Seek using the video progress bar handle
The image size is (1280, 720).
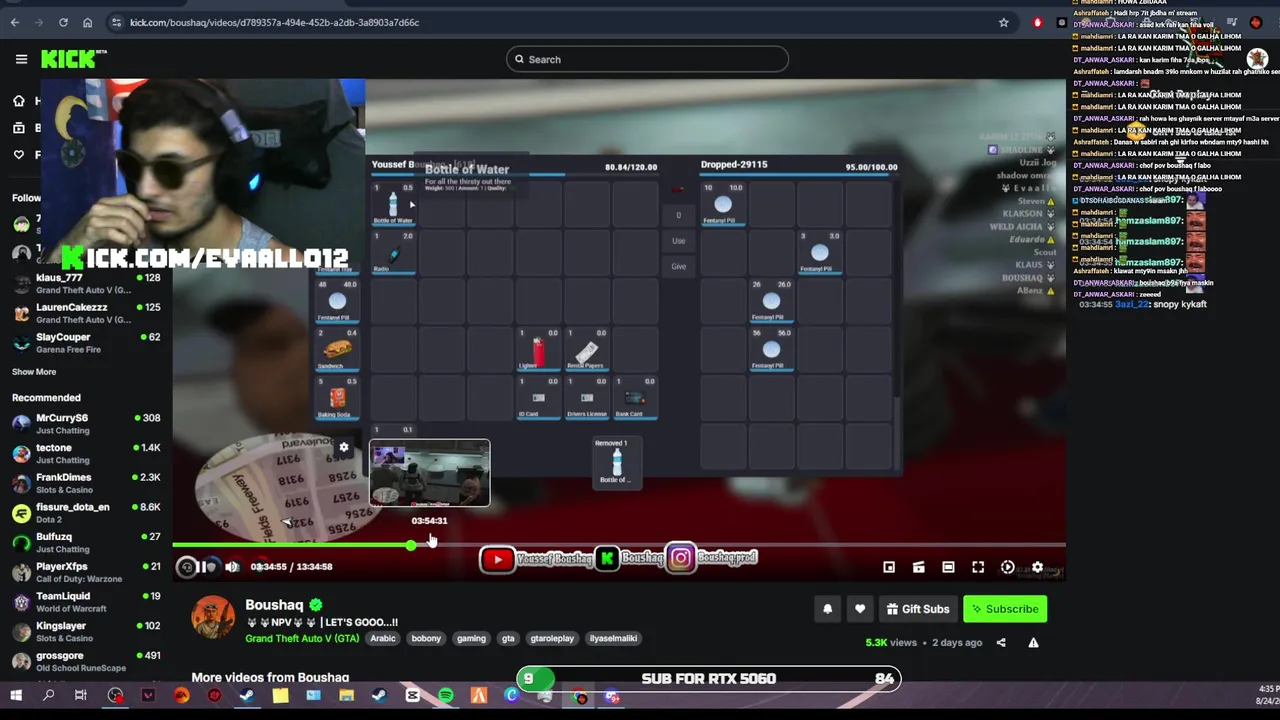[411, 545]
